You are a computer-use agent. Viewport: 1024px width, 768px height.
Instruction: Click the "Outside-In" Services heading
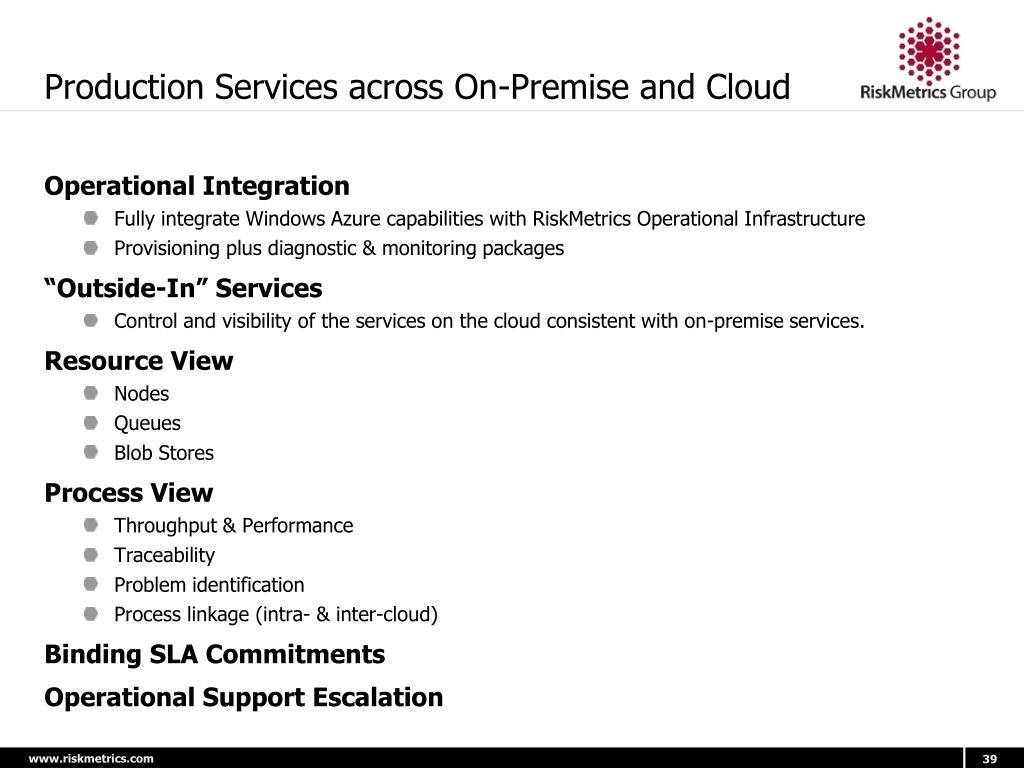tap(183, 288)
